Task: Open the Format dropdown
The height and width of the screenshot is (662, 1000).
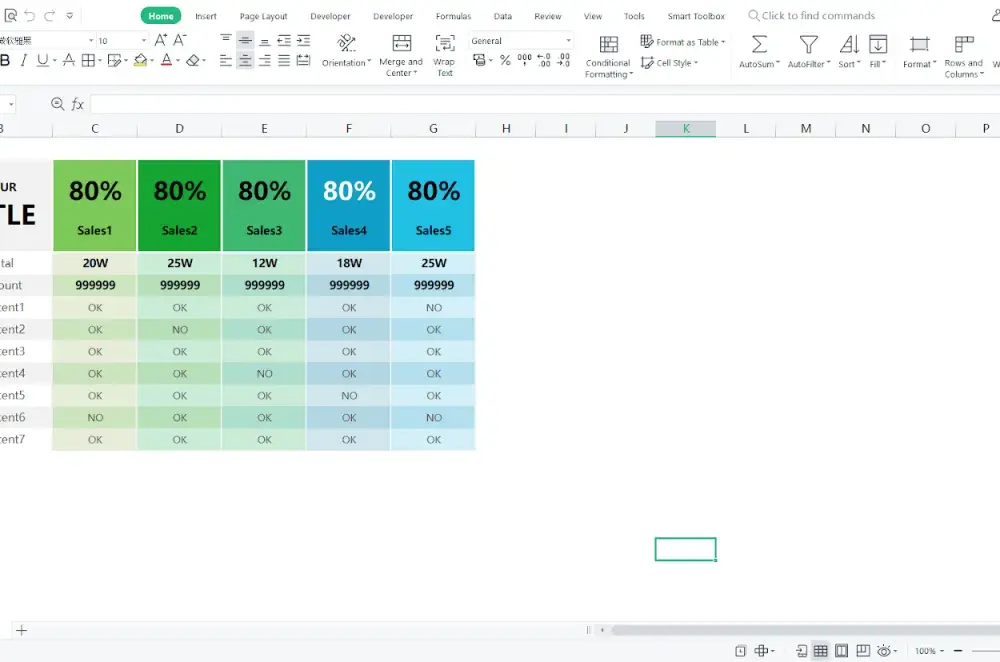Action: tap(919, 52)
